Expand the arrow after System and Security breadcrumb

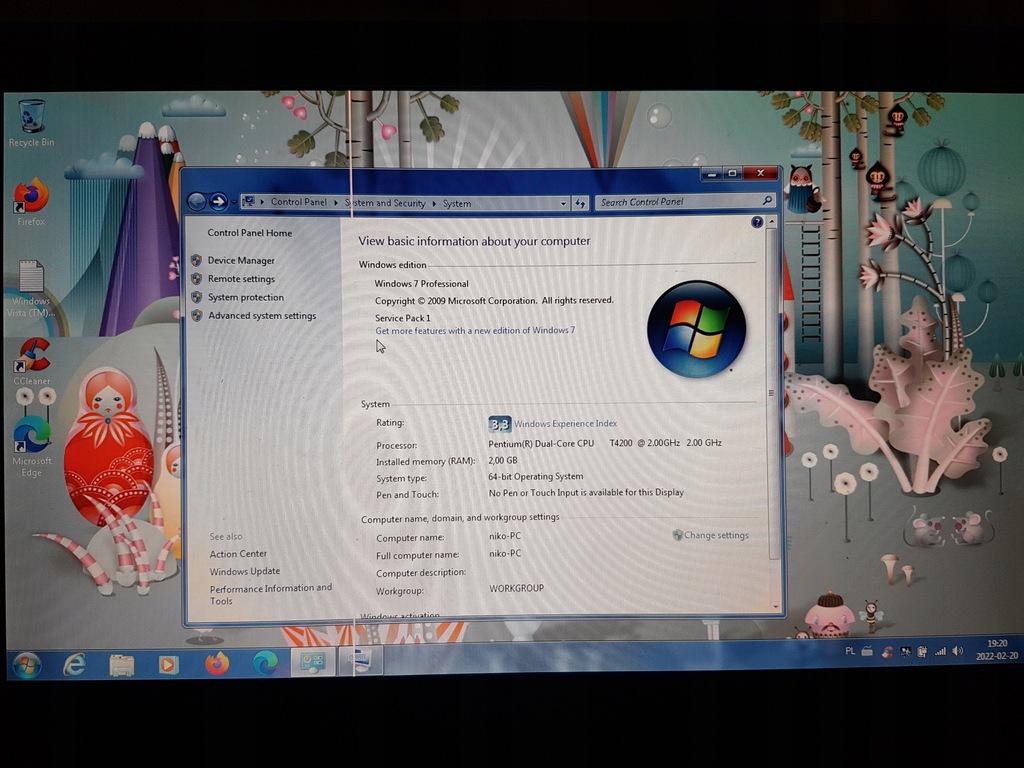pos(434,204)
